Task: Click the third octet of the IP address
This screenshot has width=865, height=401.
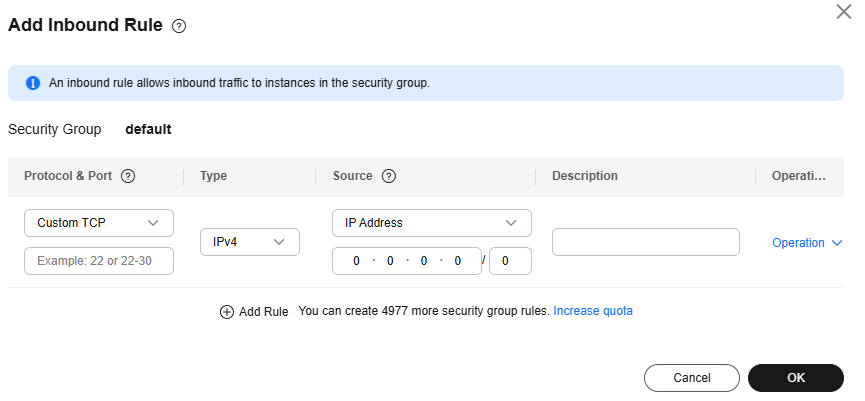Action: 424,261
